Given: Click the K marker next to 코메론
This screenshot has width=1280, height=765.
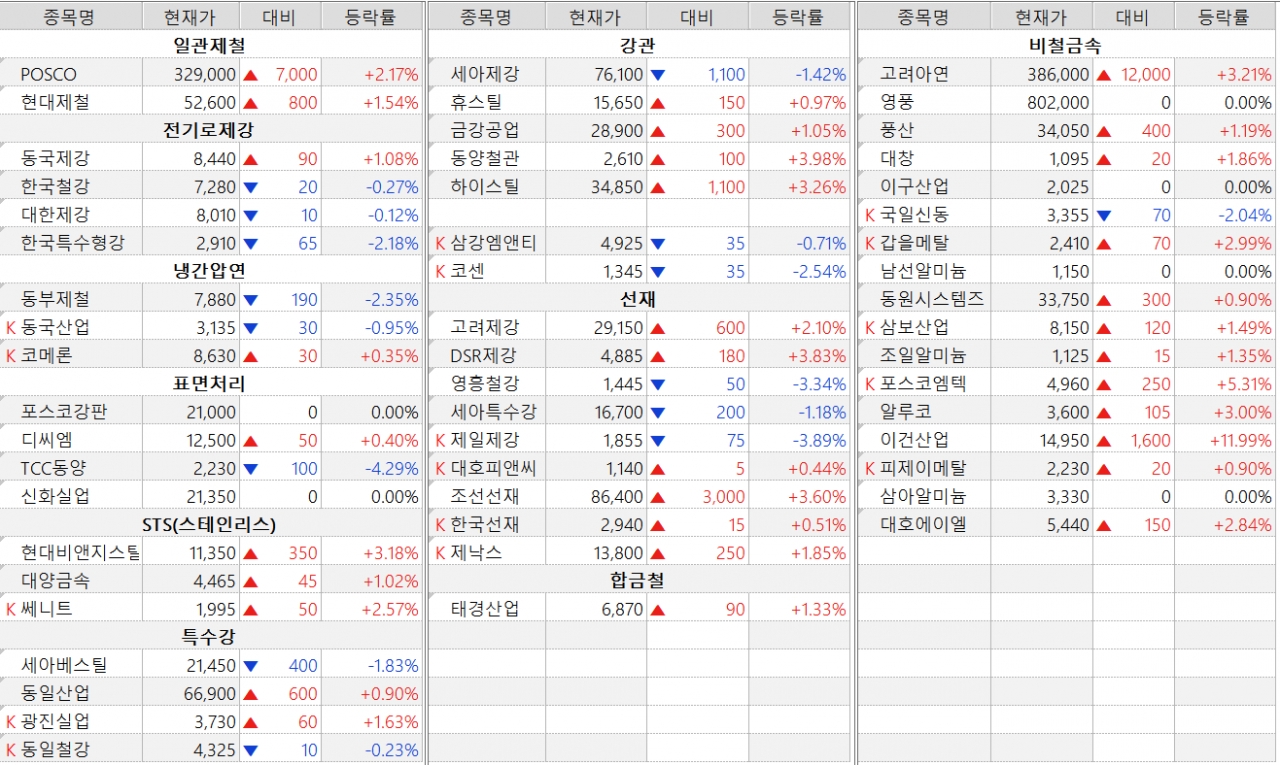Looking at the screenshot, I should pos(11,355).
